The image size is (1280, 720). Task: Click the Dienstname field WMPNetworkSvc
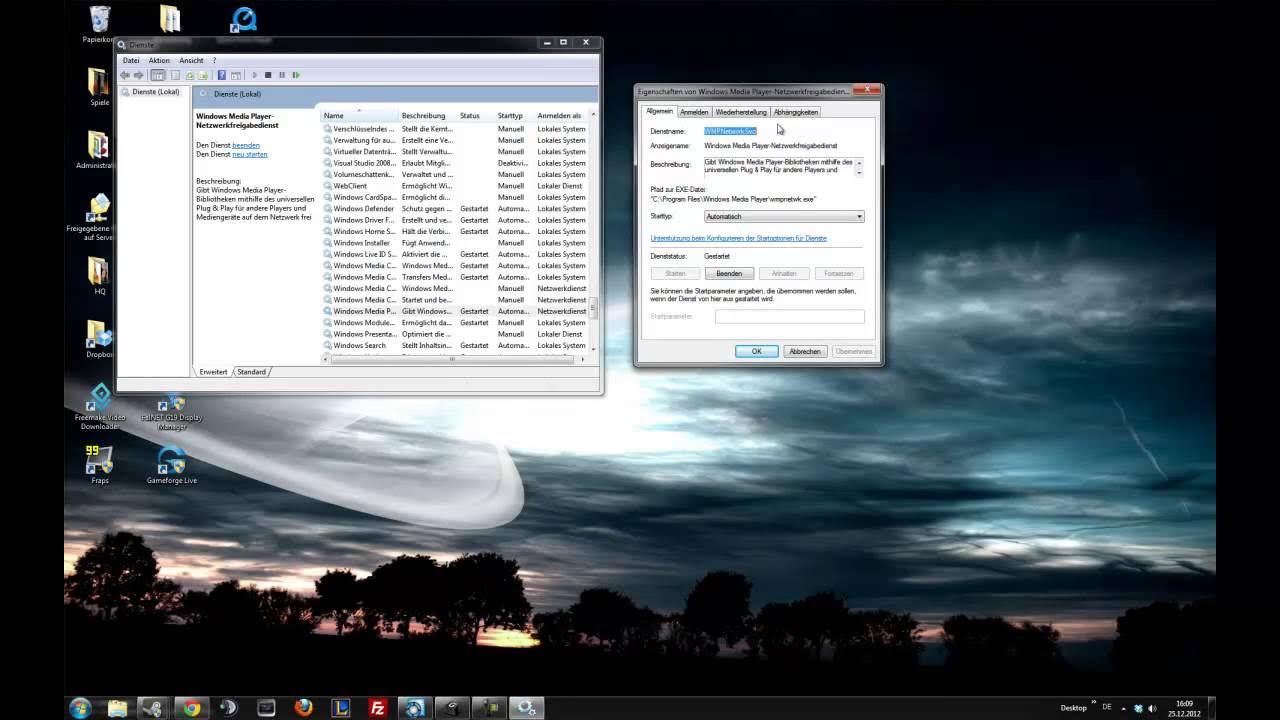pyautogui.click(x=730, y=131)
